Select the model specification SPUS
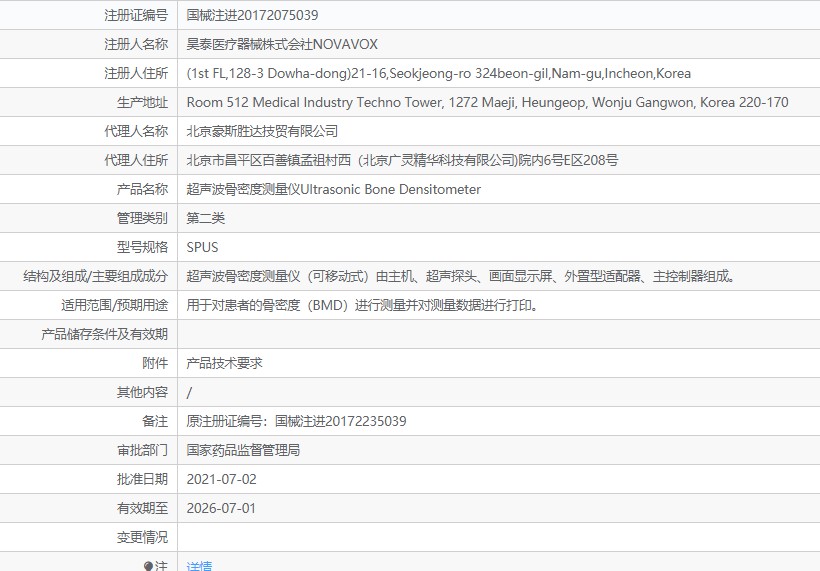The image size is (820, 571). coord(202,247)
